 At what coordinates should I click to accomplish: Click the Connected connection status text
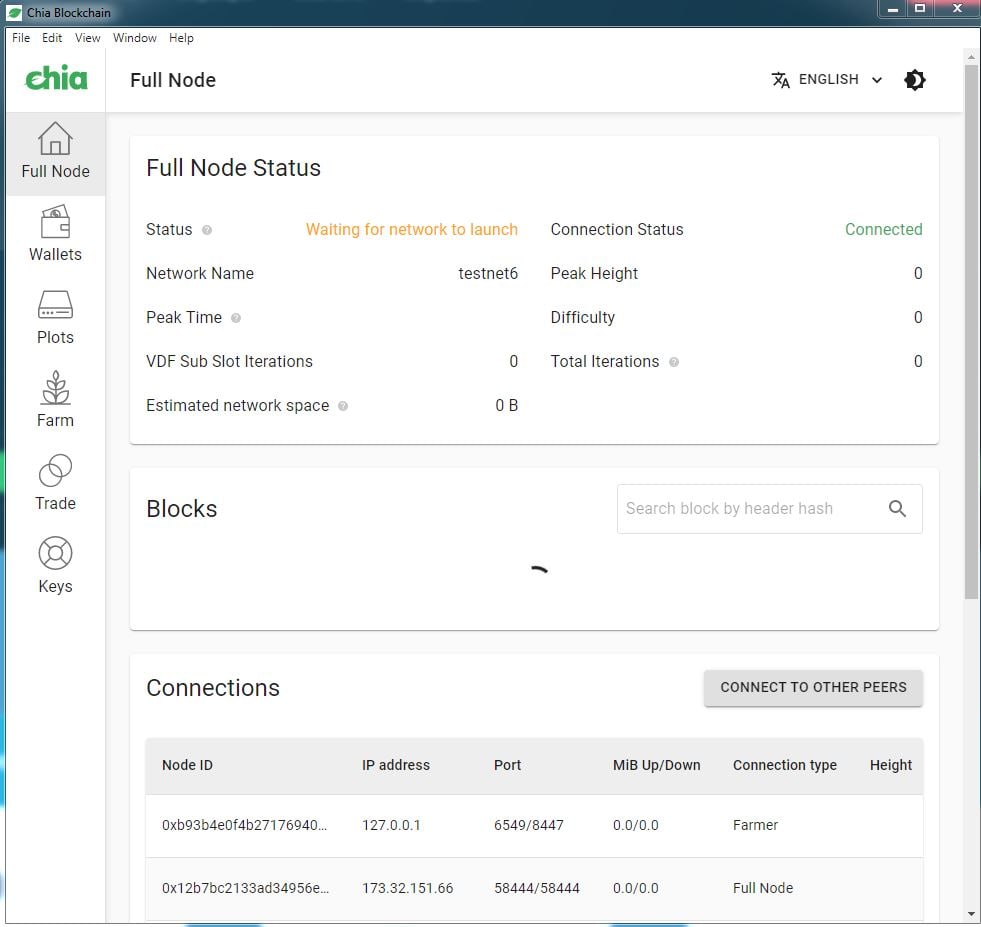883,230
